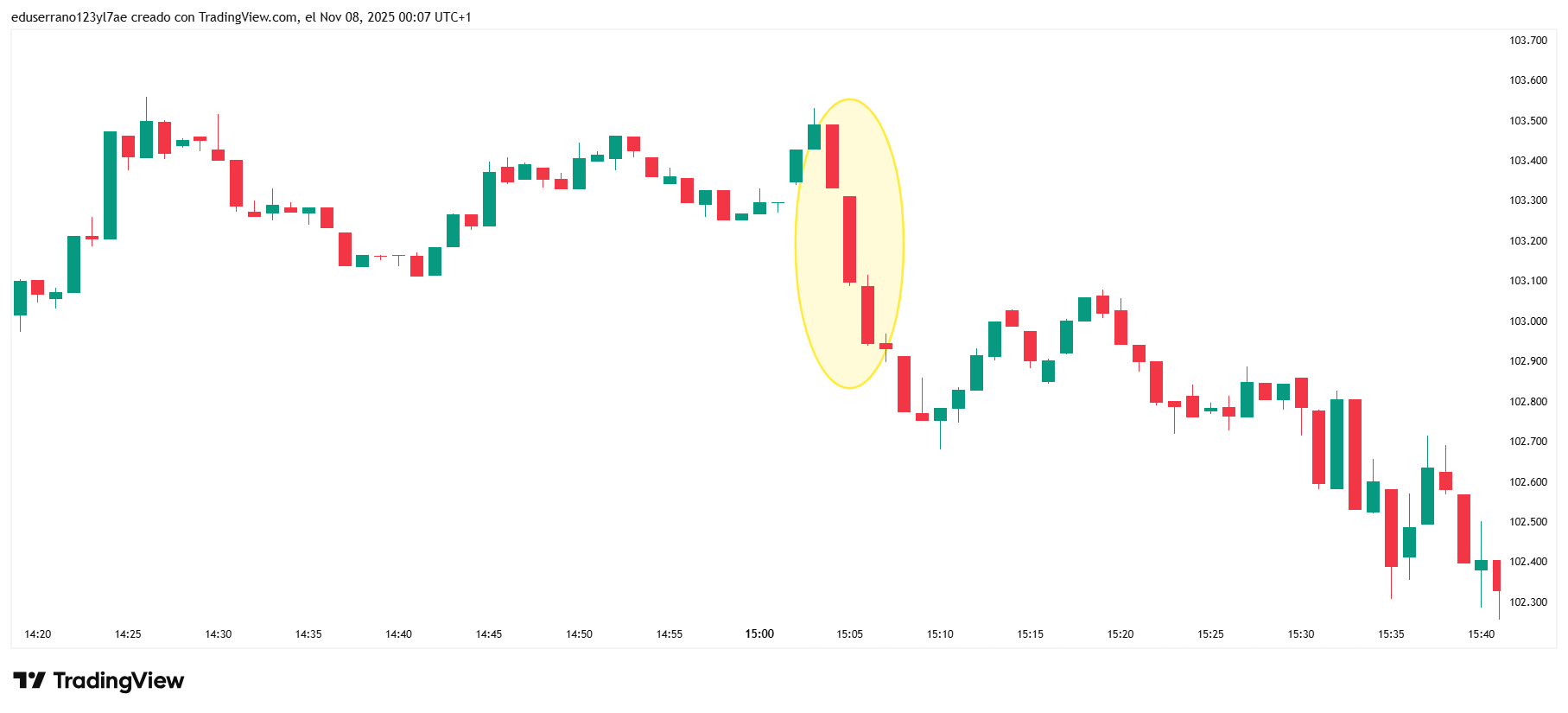Image resolution: width=1568 pixels, height=713 pixels.
Task: Select the 103.000 price scale label
Action: pyautogui.click(x=1527, y=321)
